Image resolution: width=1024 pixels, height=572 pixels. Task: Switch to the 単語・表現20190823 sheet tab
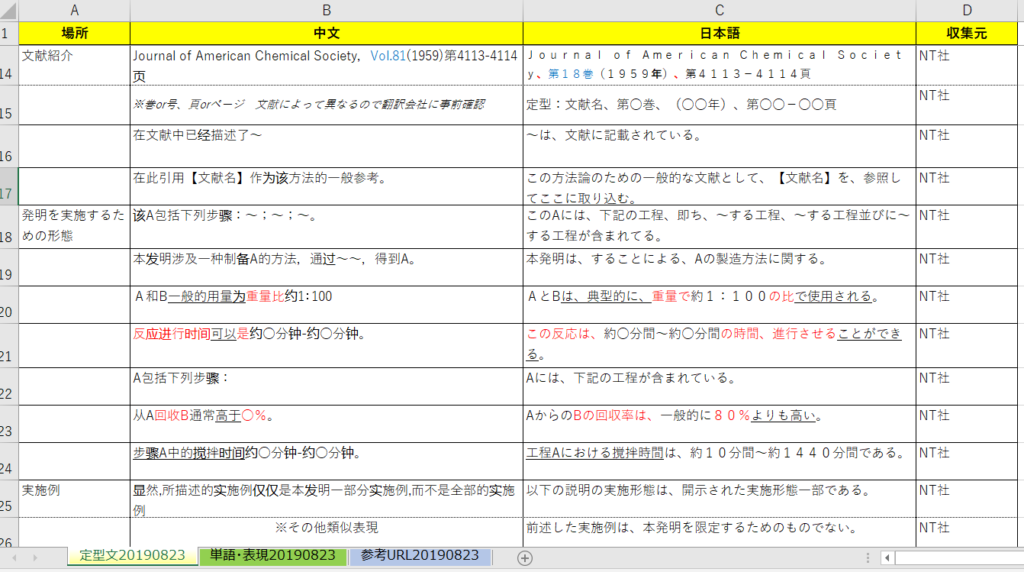coord(272,556)
